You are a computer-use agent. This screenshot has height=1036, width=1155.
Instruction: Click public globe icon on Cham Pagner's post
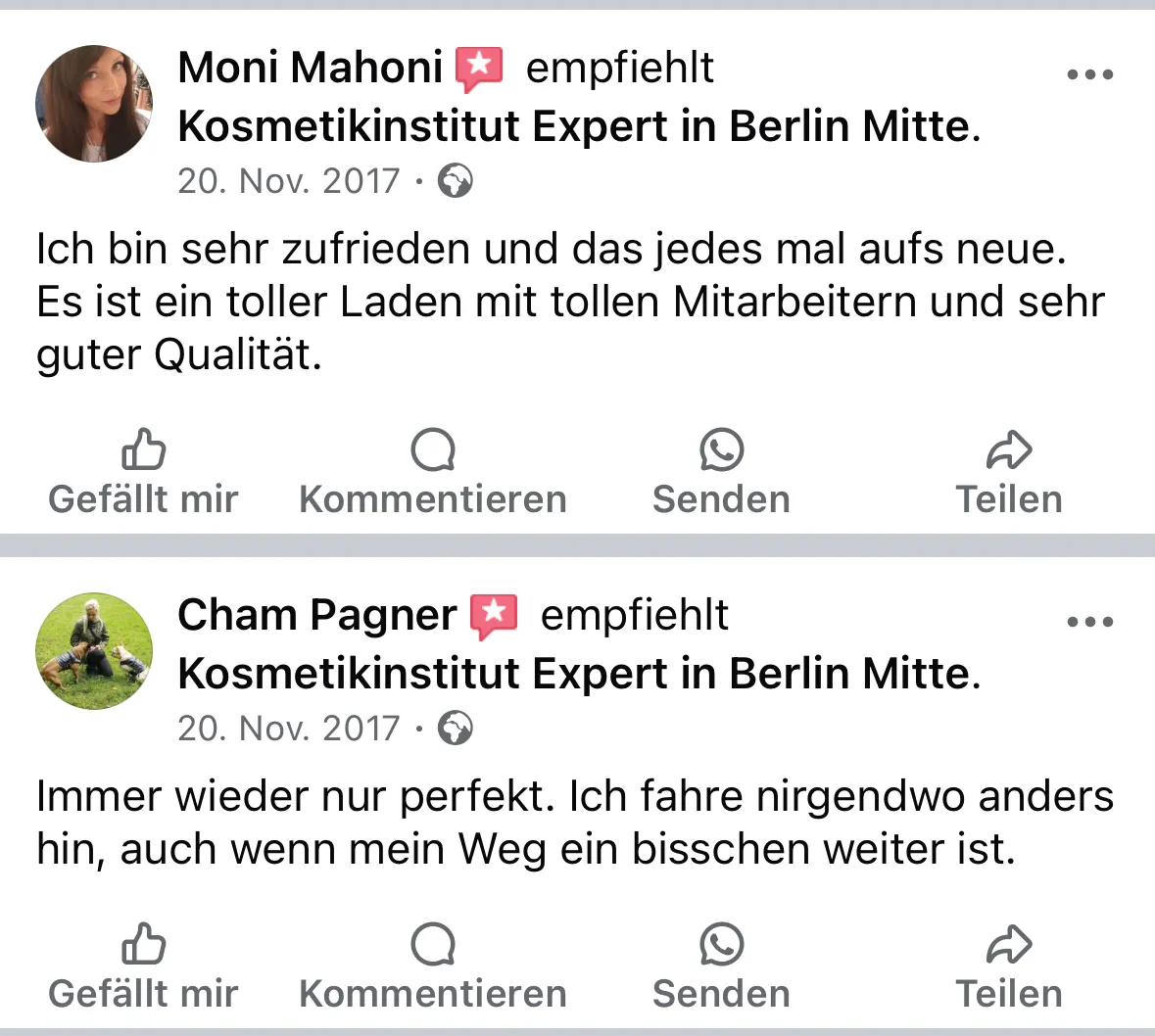[456, 729]
